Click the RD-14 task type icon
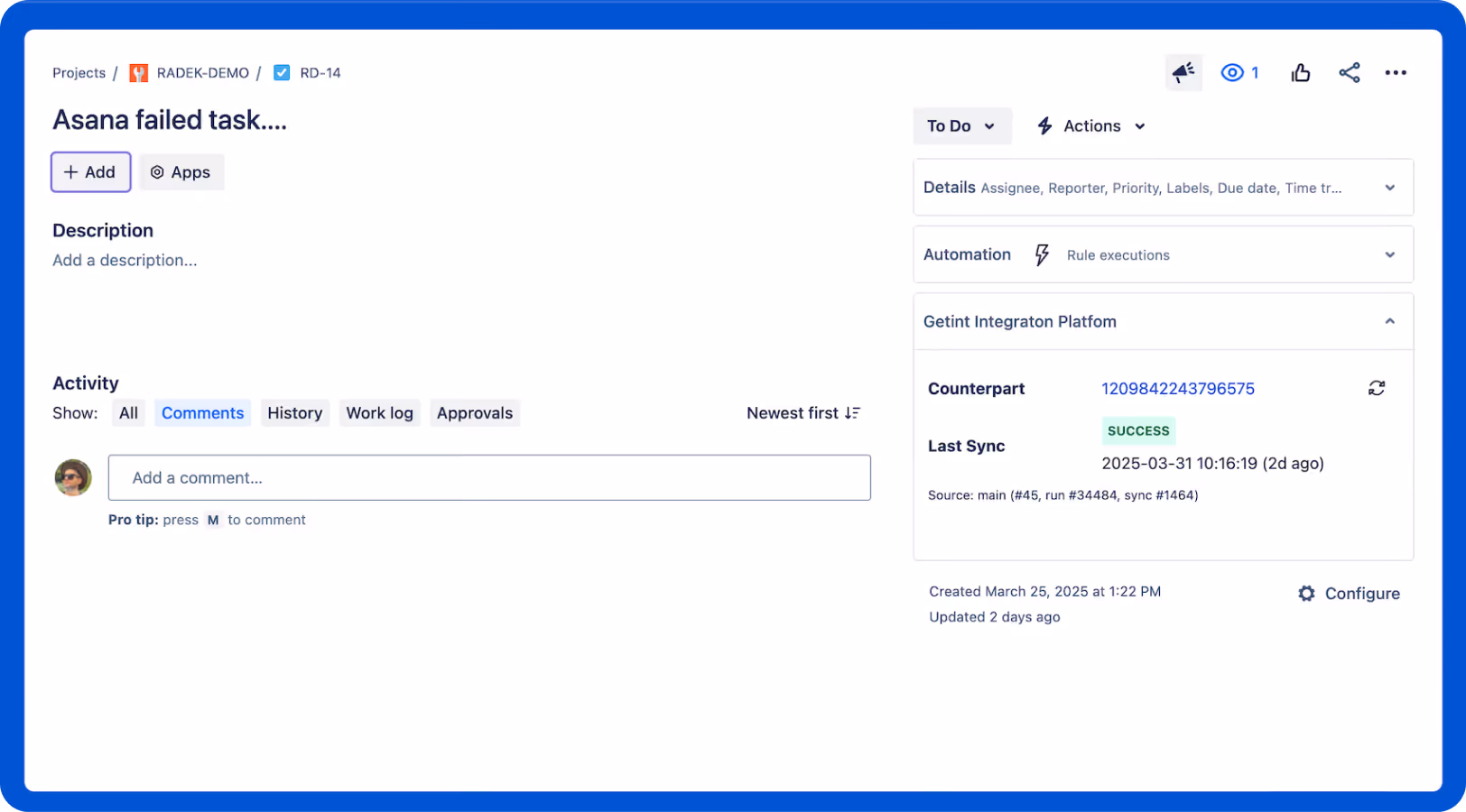1466x812 pixels. (282, 73)
